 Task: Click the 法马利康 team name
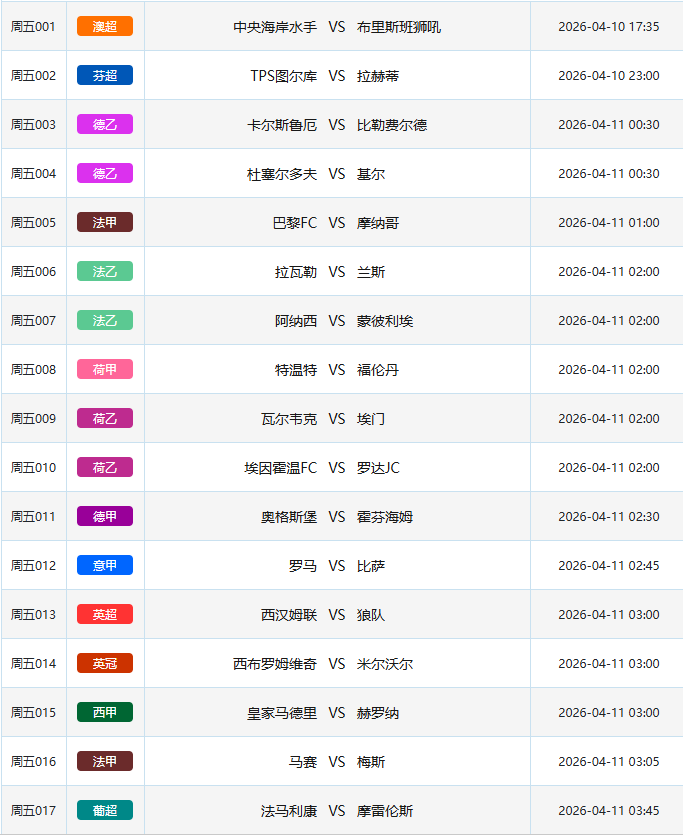[x=289, y=811]
